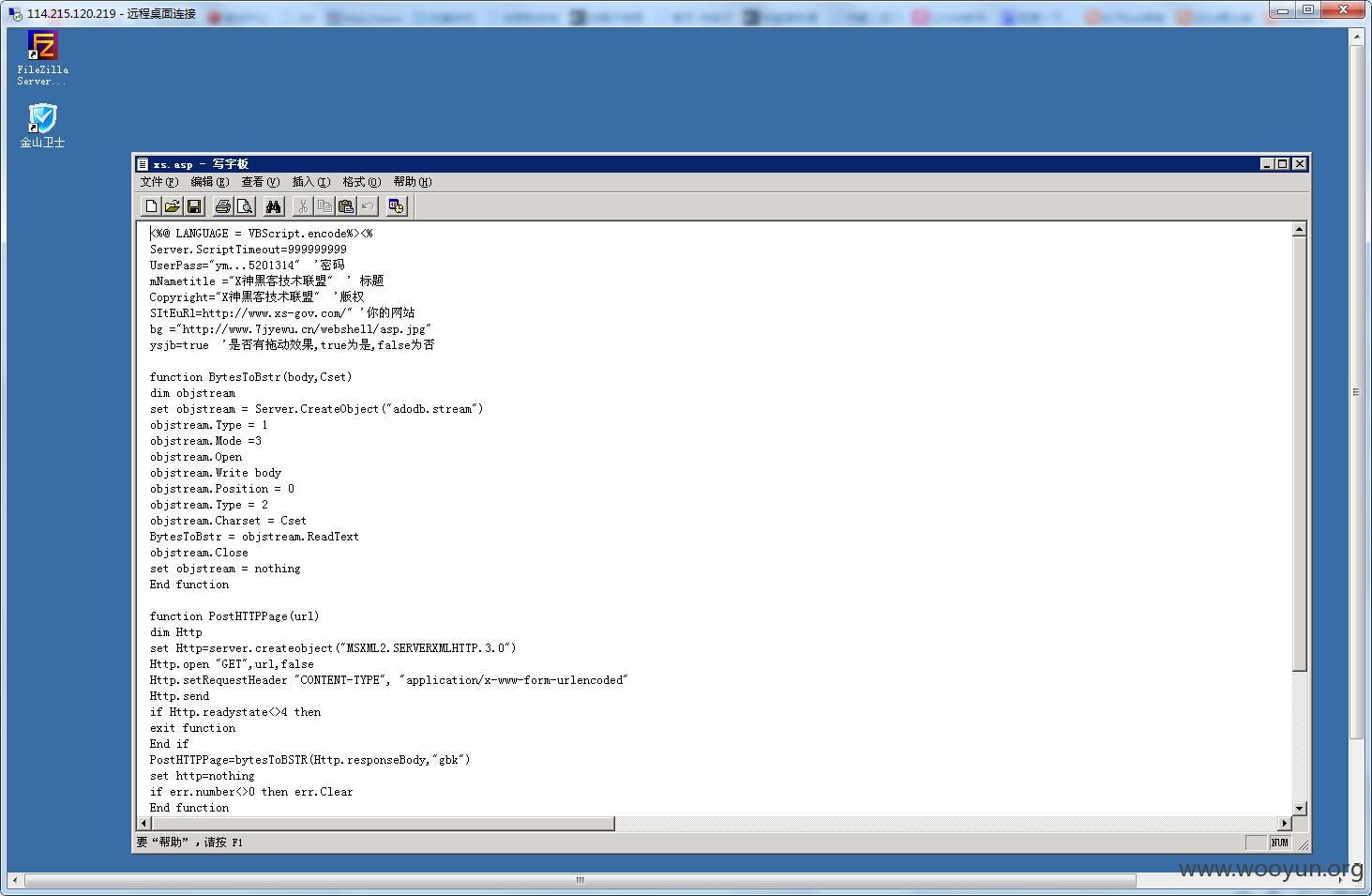The image size is (1372, 896).
Task: Select the 金山卫士 desktop shortcut
Action: 42,126
